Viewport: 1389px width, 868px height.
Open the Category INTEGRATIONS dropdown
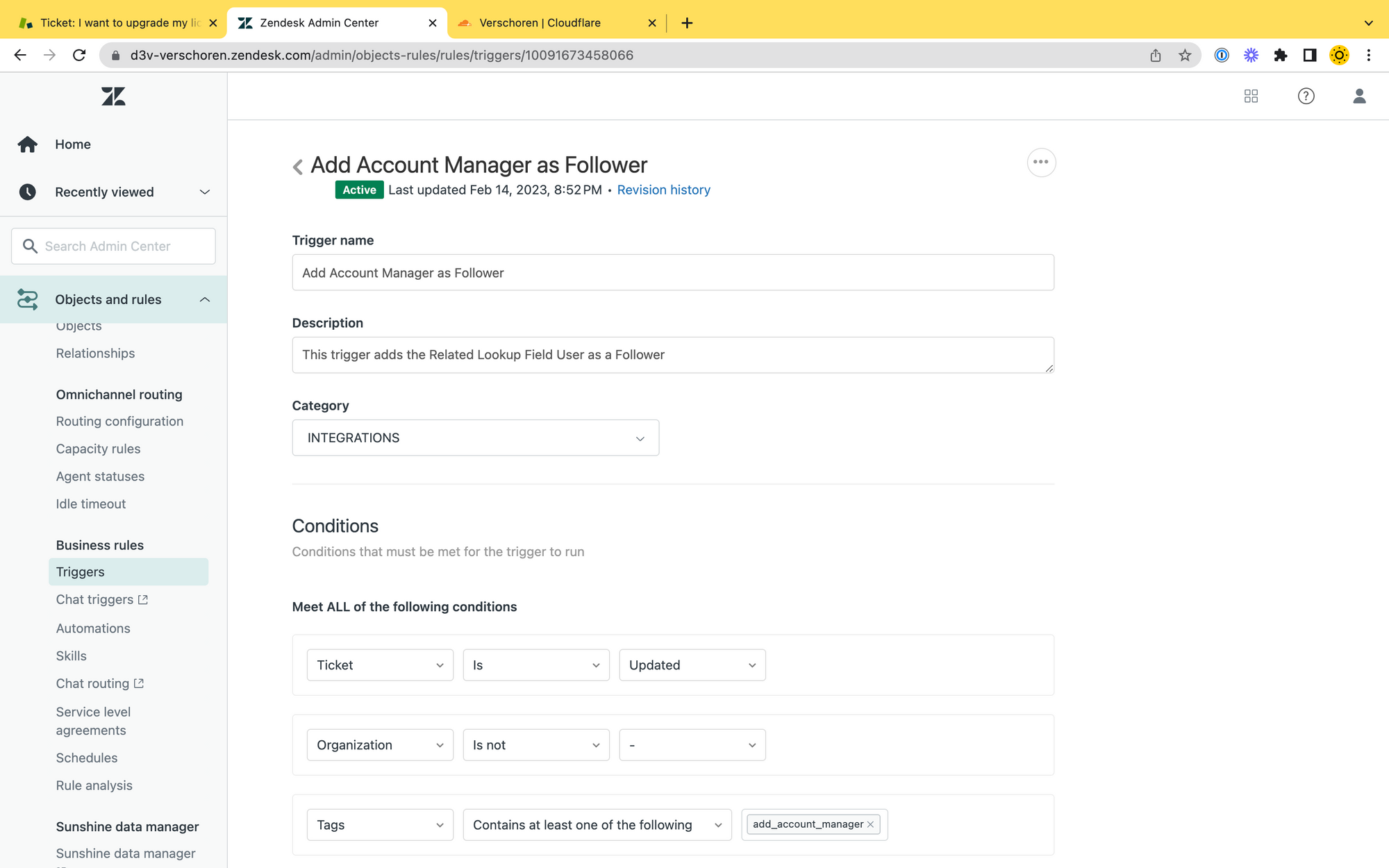pos(475,438)
